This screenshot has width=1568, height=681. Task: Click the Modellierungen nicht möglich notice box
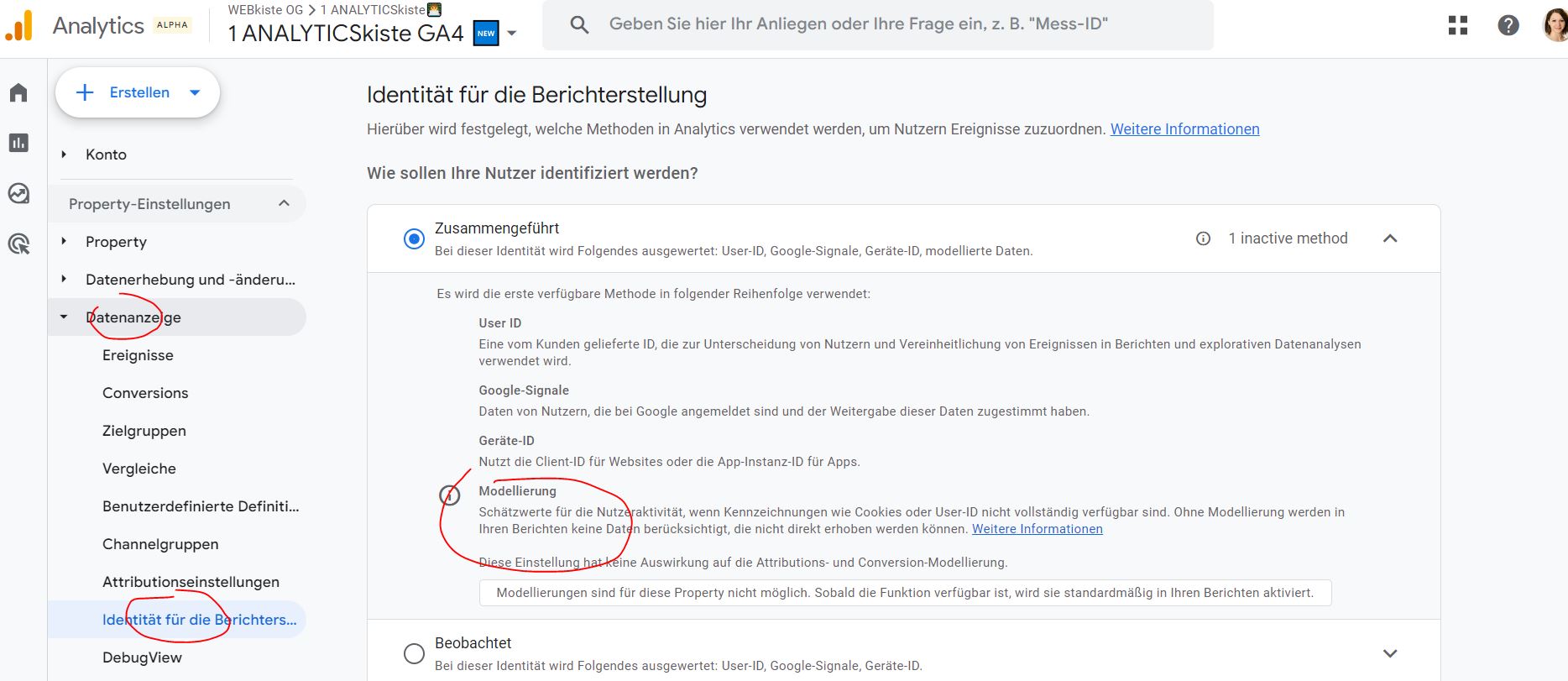(905, 593)
